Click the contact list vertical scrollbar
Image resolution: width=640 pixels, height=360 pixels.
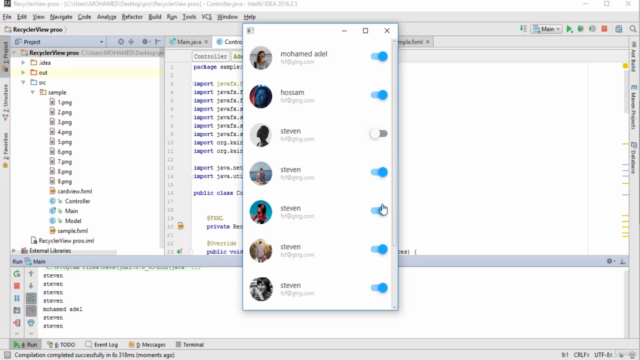point(394,145)
